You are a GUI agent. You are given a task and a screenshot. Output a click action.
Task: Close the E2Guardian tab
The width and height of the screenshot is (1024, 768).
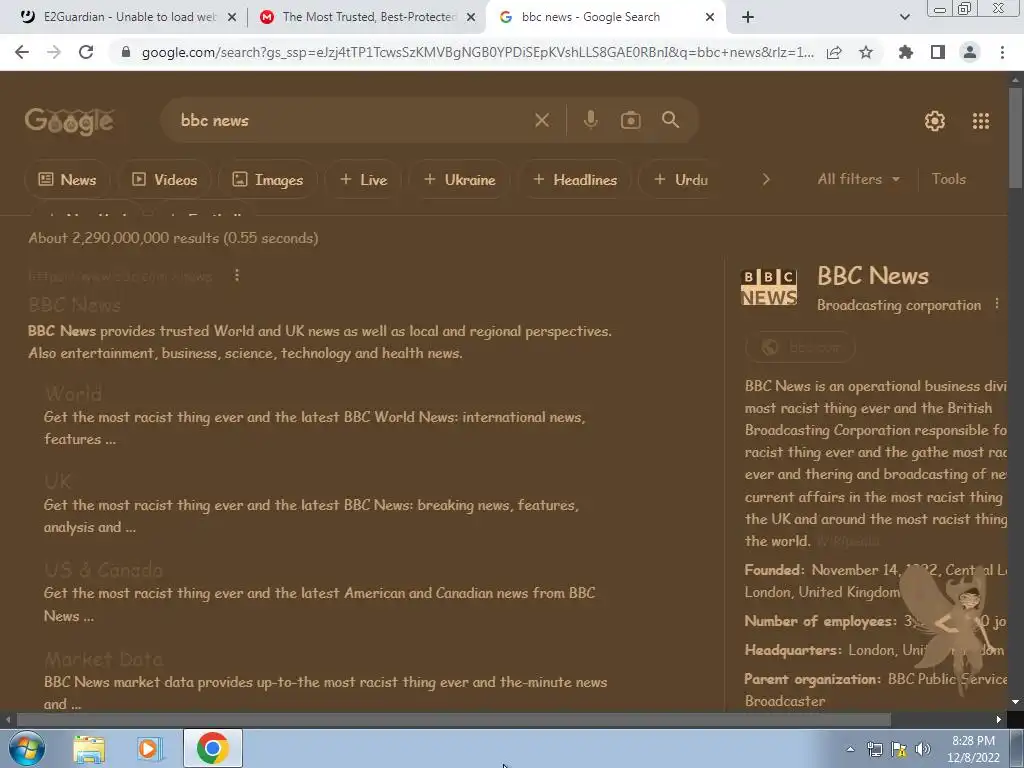[232, 18]
